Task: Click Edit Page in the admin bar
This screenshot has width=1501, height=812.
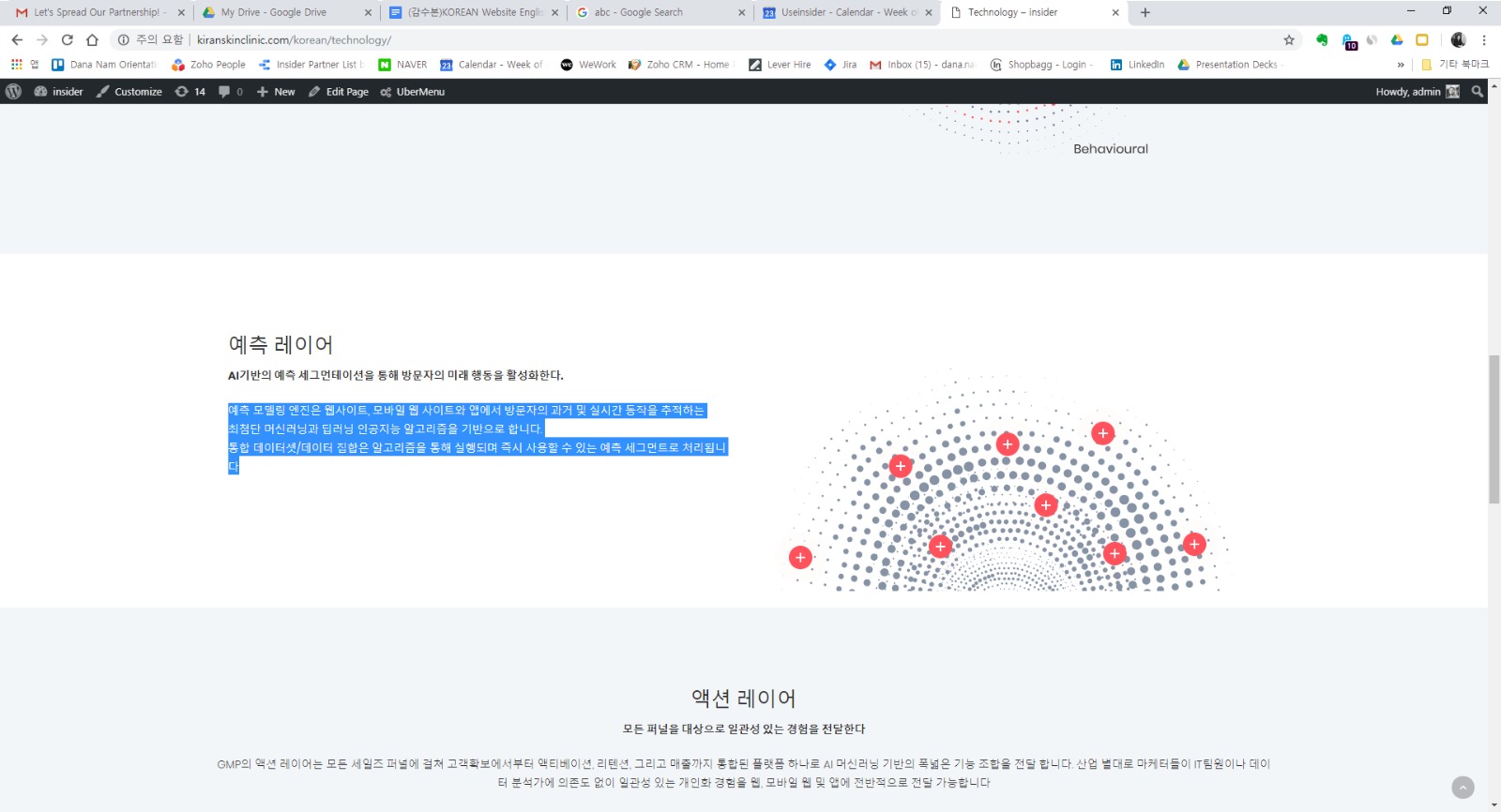Action: pos(339,92)
